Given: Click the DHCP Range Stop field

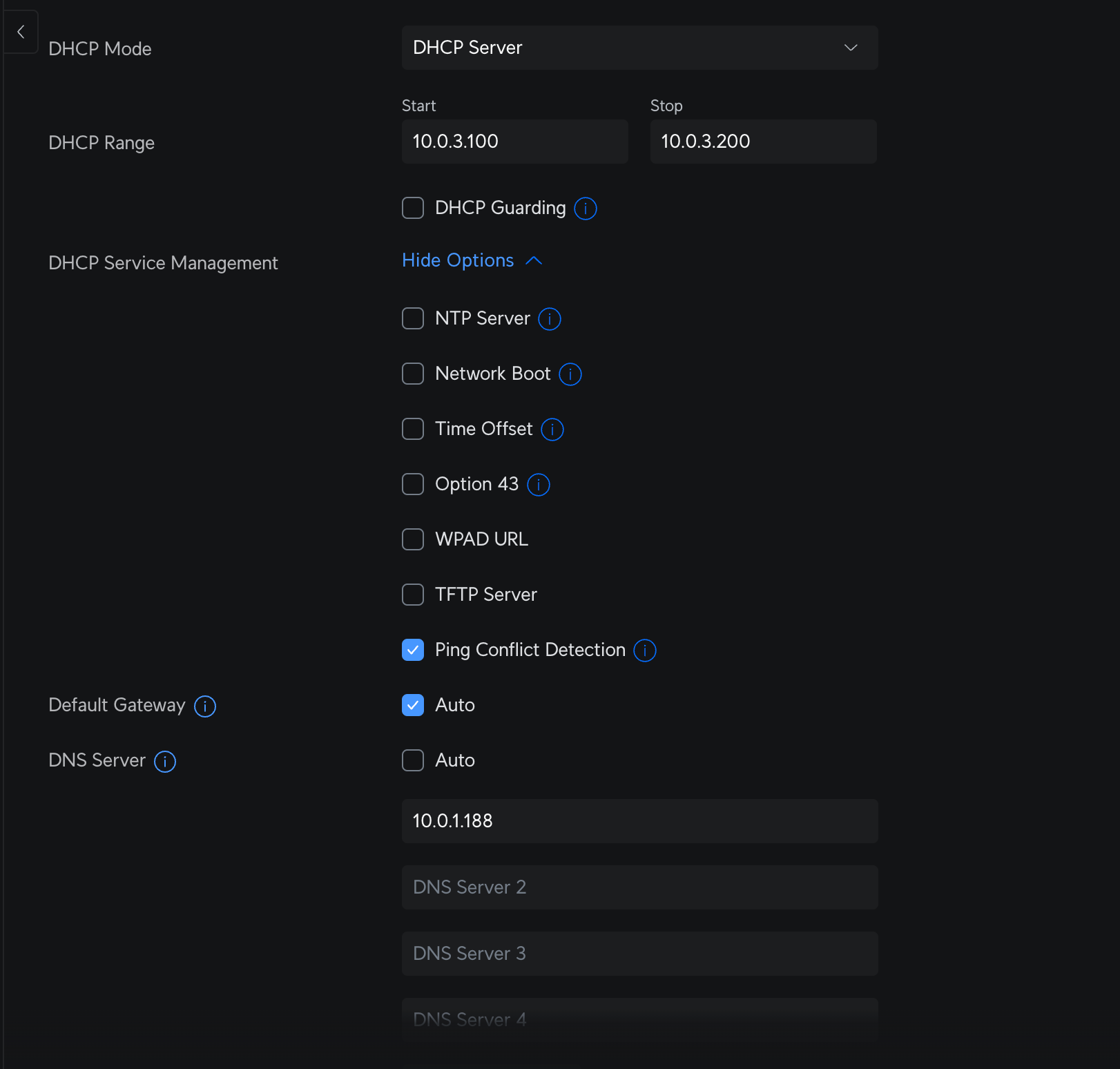Looking at the screenshot, I should (763, 142).
